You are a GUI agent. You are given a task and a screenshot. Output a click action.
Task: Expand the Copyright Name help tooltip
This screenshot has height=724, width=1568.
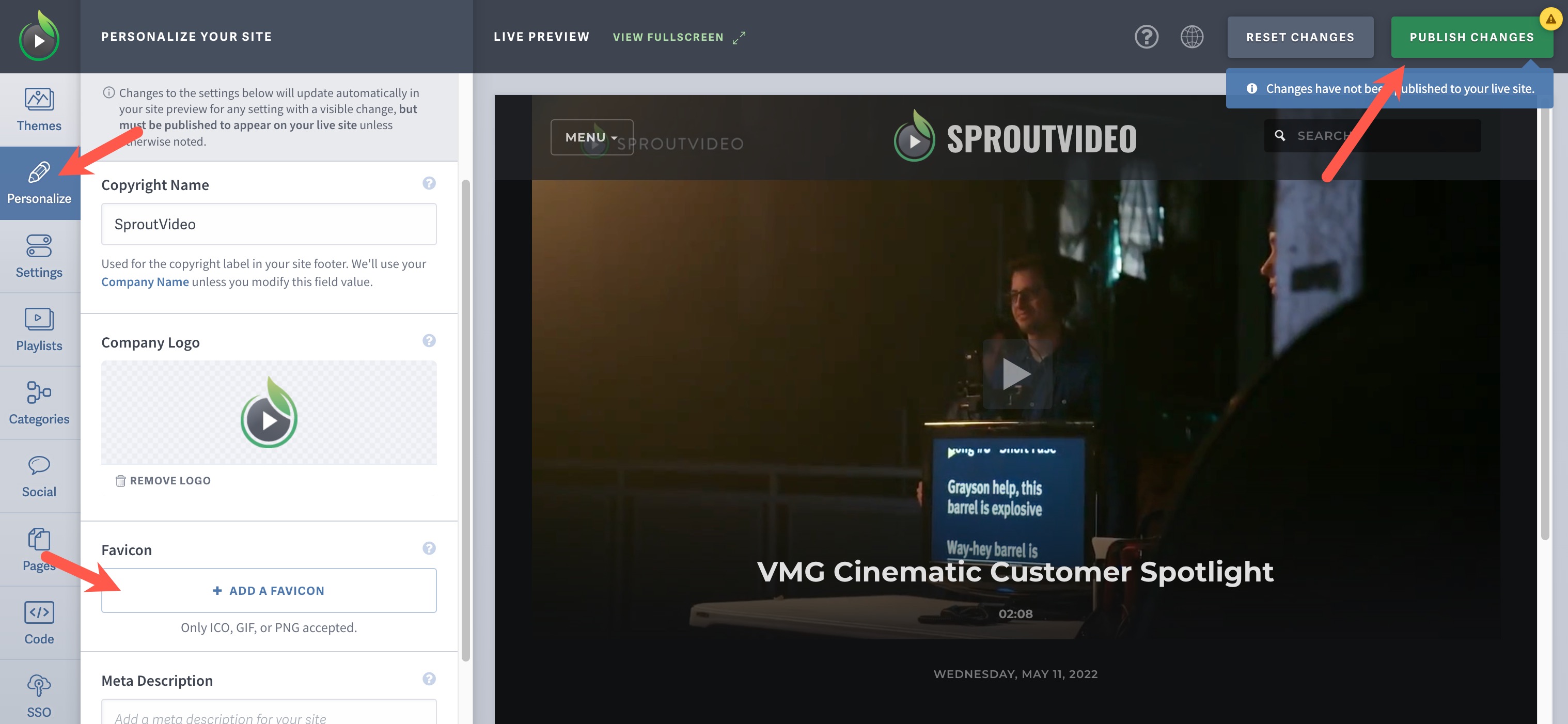coord(427,183)
